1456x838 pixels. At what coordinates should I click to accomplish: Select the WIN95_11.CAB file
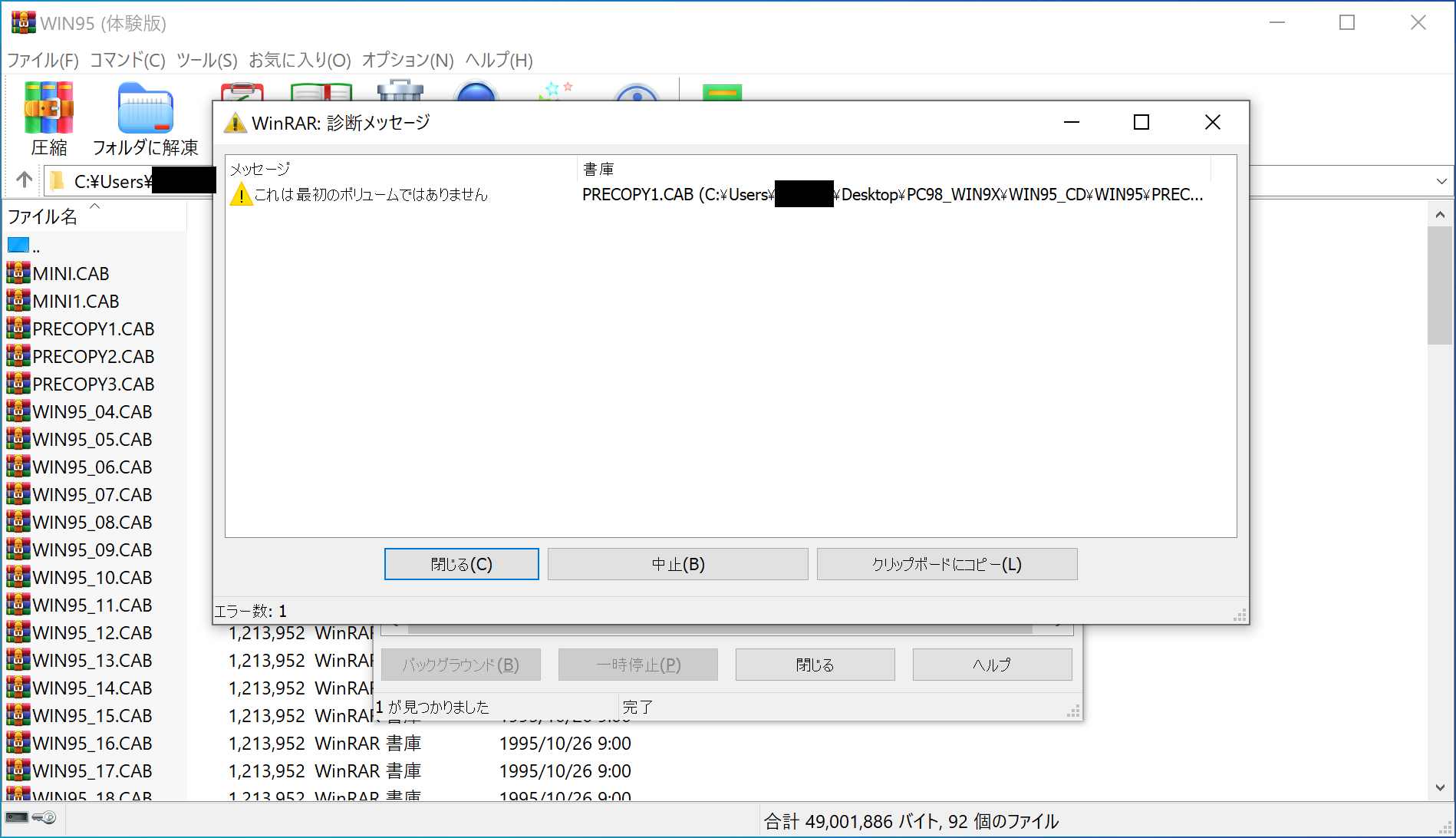click(x=93, y=605)
